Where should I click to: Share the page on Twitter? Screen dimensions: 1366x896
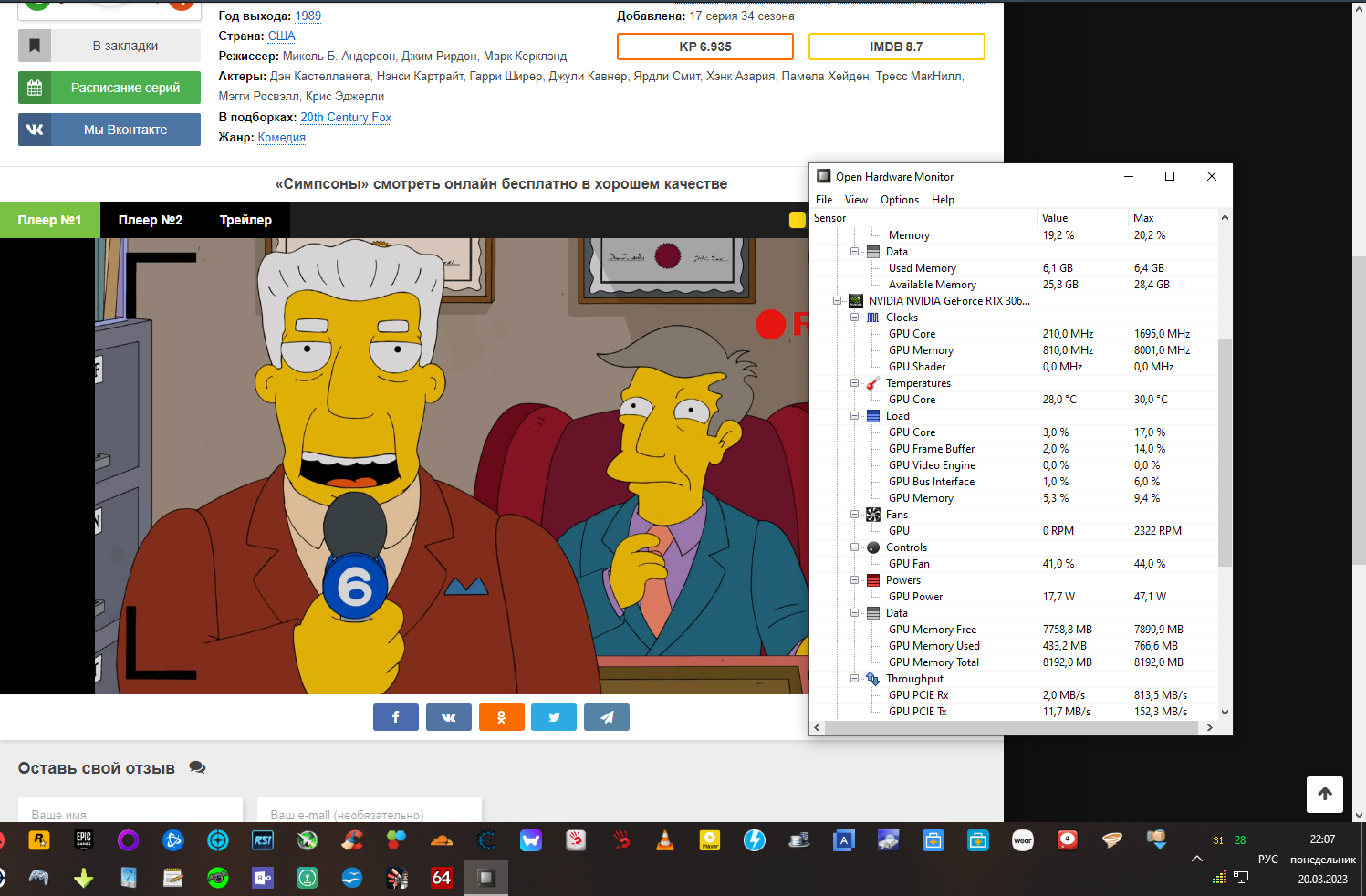554,717
